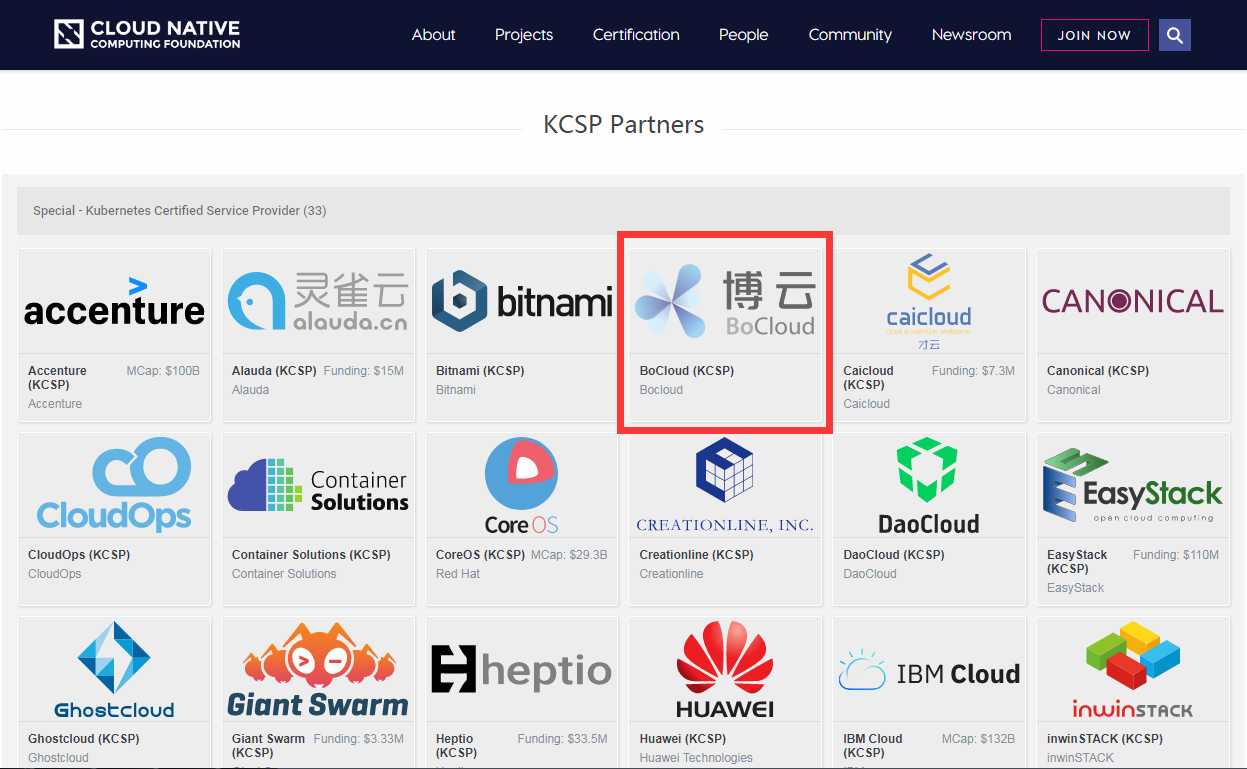
Task: Click the BoCloud (KCSP) title
Action: 687,371
